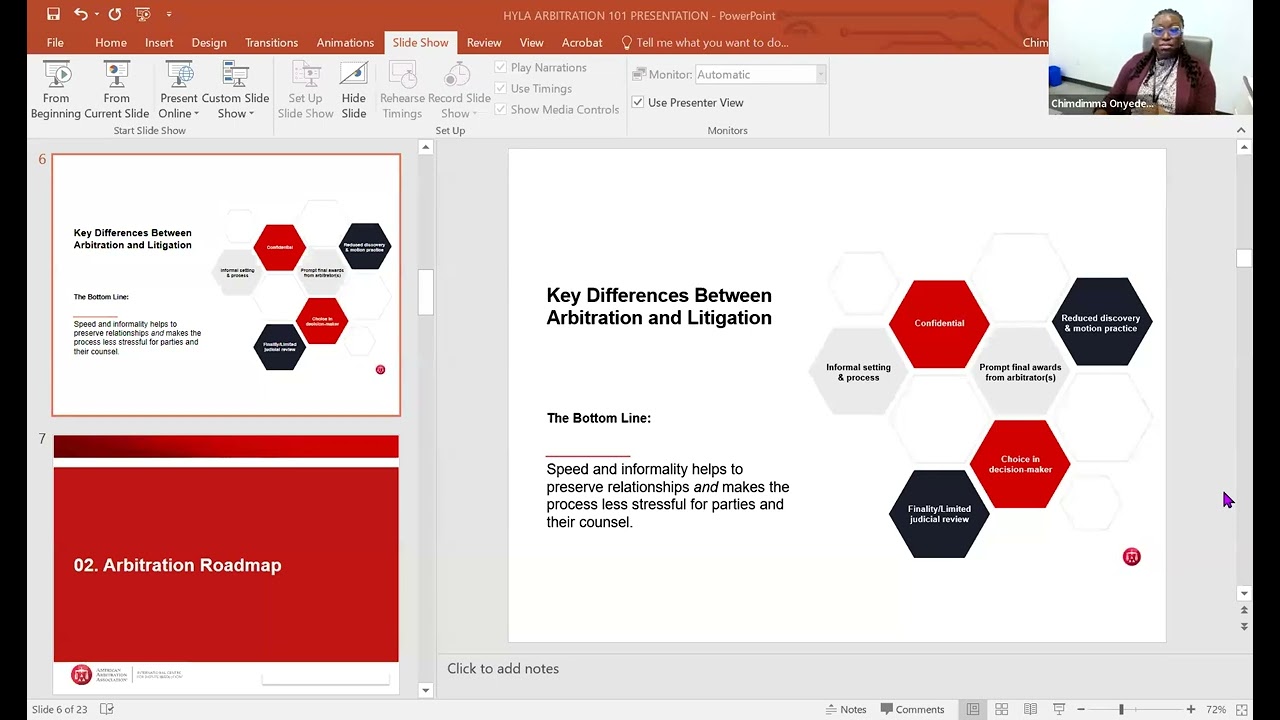Open the Review ribbon tab
1280x720 pixels.
click(x=484, y=42)
